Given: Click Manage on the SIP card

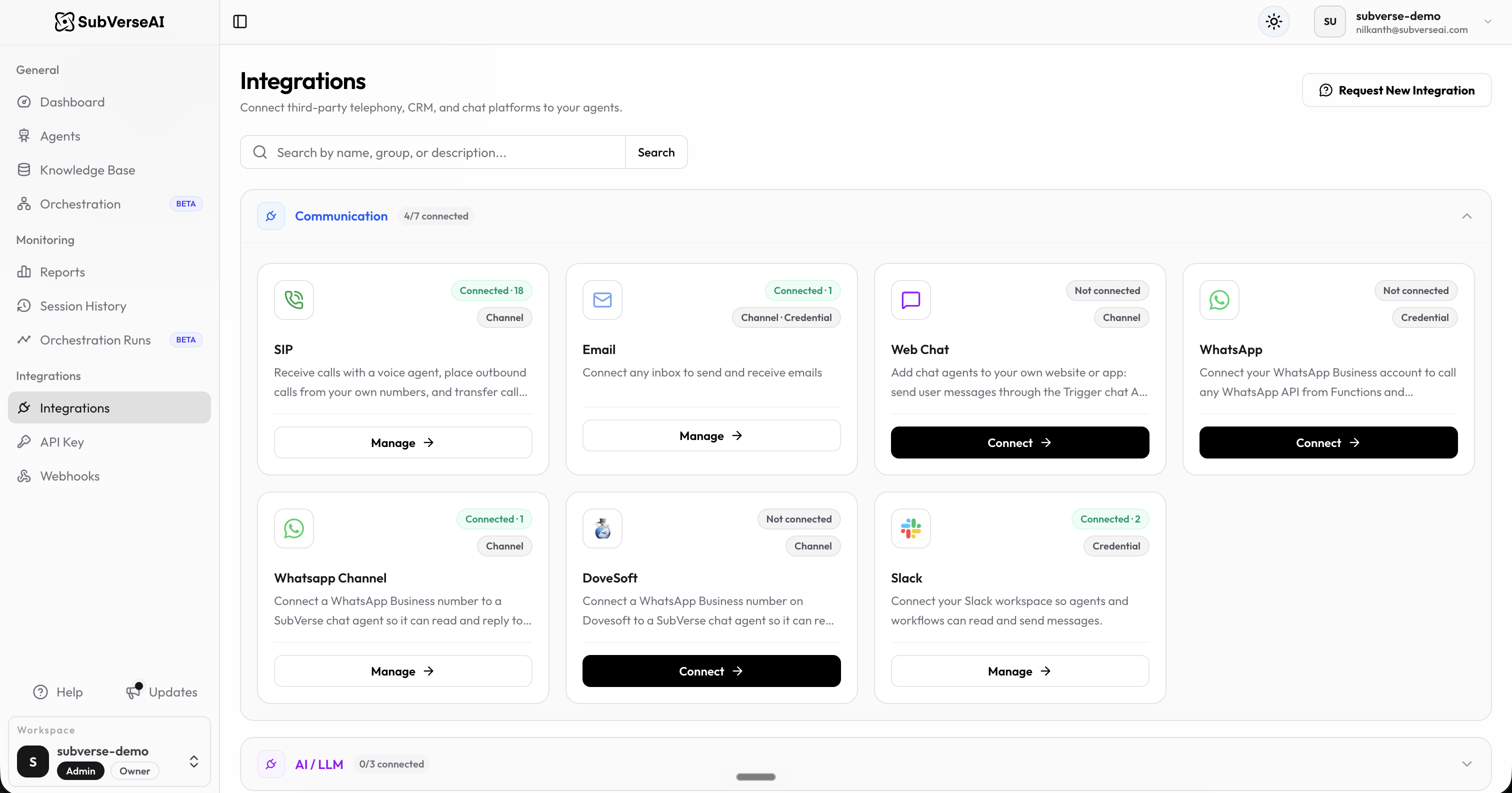Looking at the screenshot, I should [x=402, y=442].
